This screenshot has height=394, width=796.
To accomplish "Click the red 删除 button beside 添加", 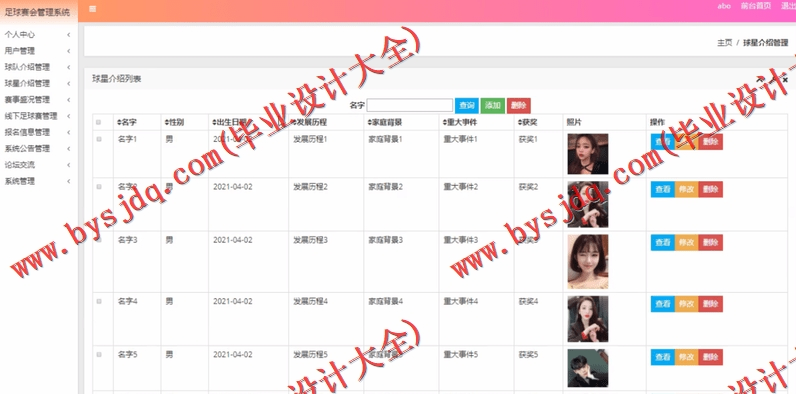I will [518, 106].
